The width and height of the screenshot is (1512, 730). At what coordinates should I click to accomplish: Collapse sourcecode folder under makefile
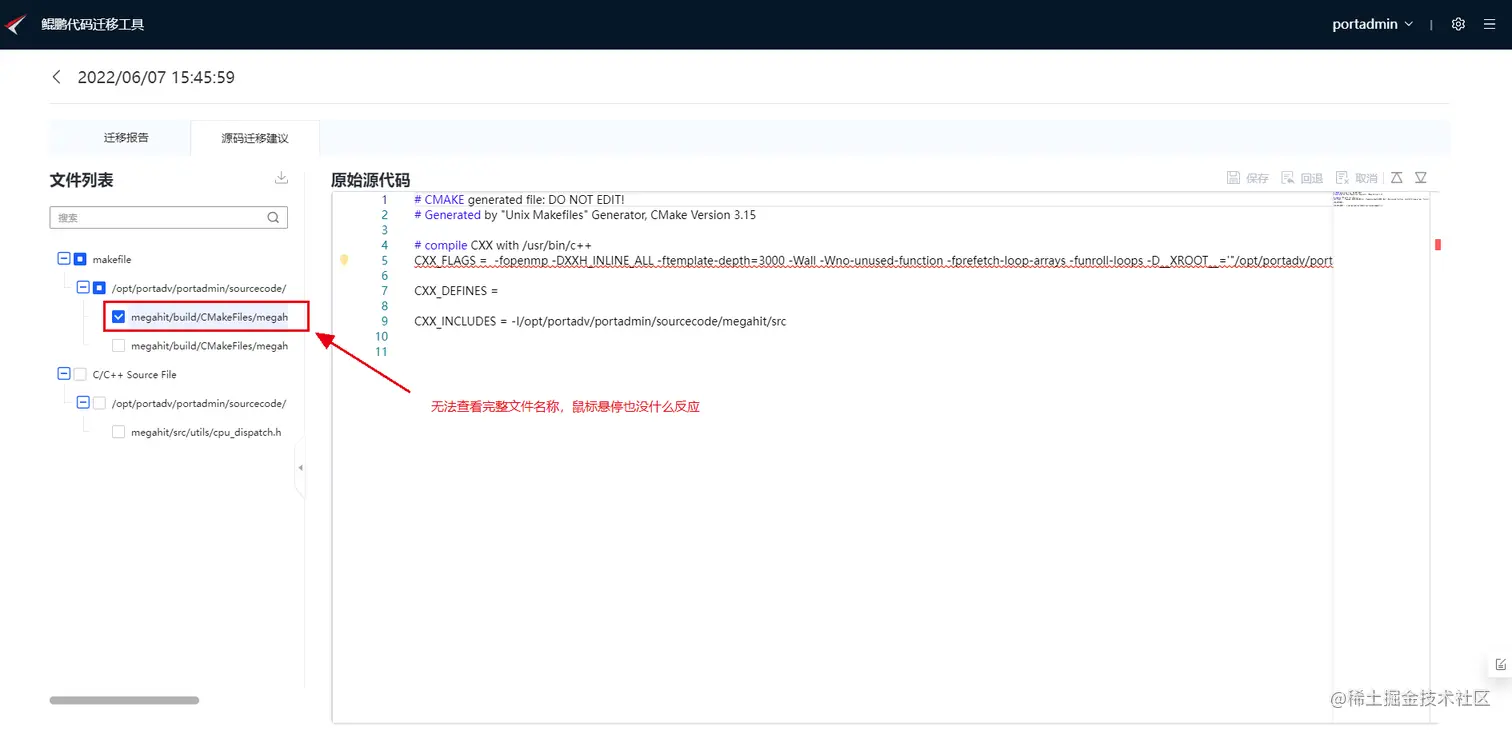tap(83, 288)
